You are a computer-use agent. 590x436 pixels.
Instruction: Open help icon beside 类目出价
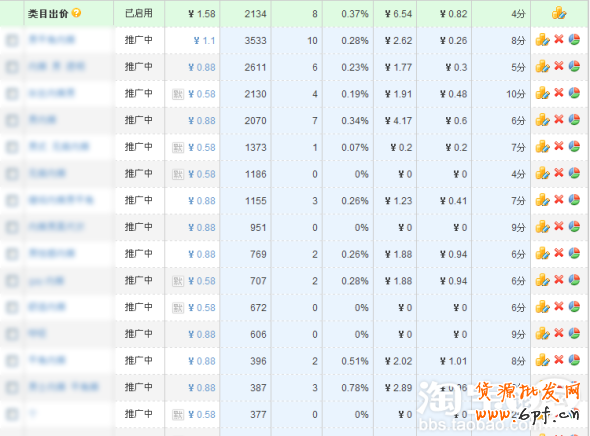coord(76,13)
